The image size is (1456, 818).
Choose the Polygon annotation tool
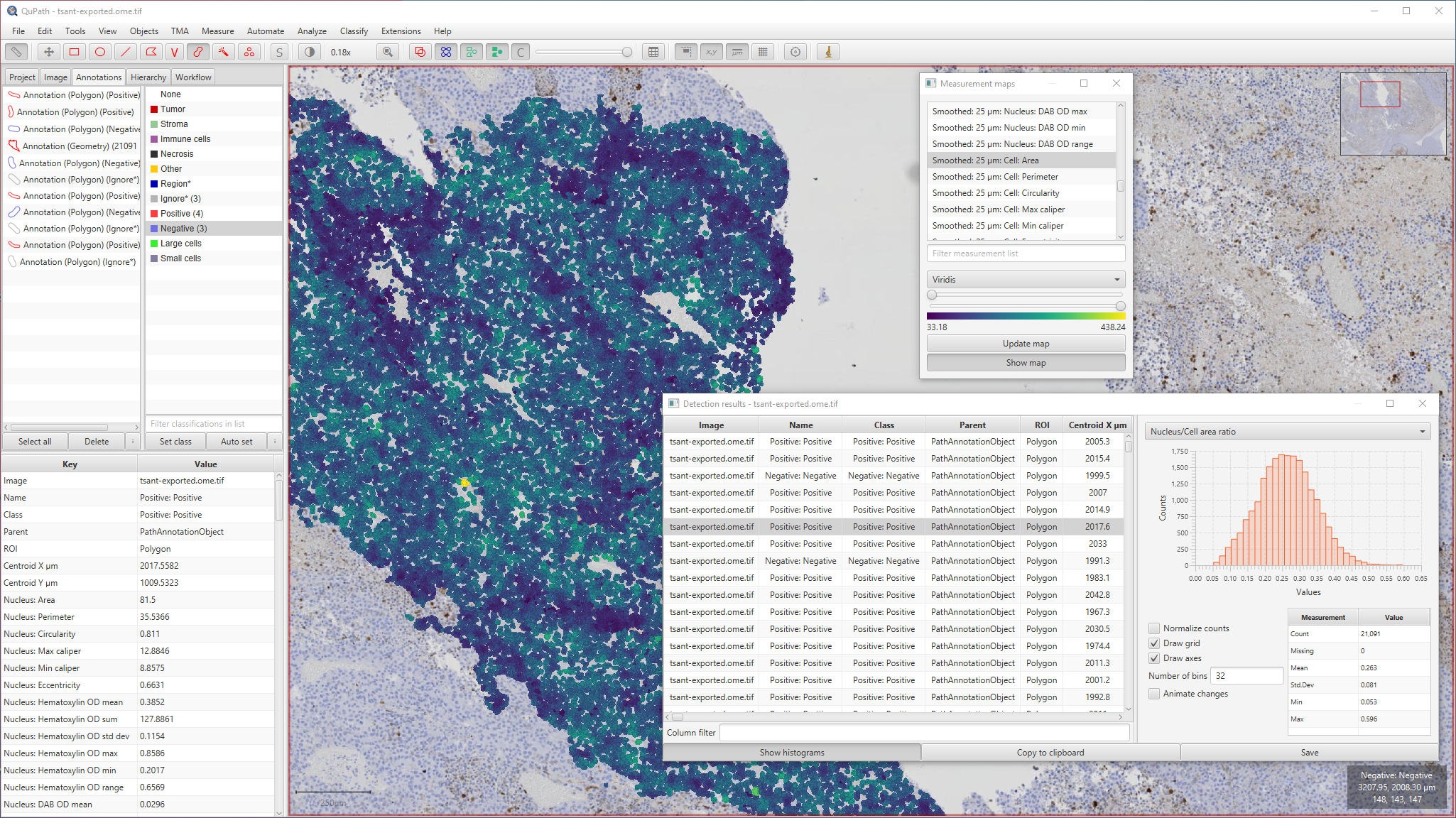[151, 52]
